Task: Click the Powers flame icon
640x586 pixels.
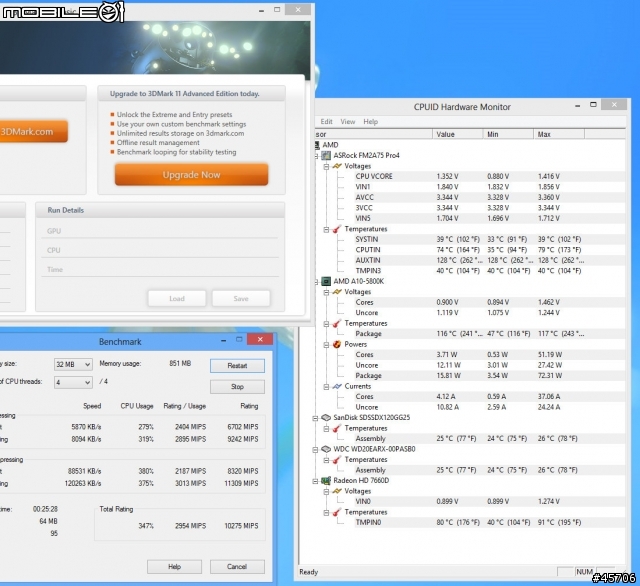Action: click(x=337, y=344)
